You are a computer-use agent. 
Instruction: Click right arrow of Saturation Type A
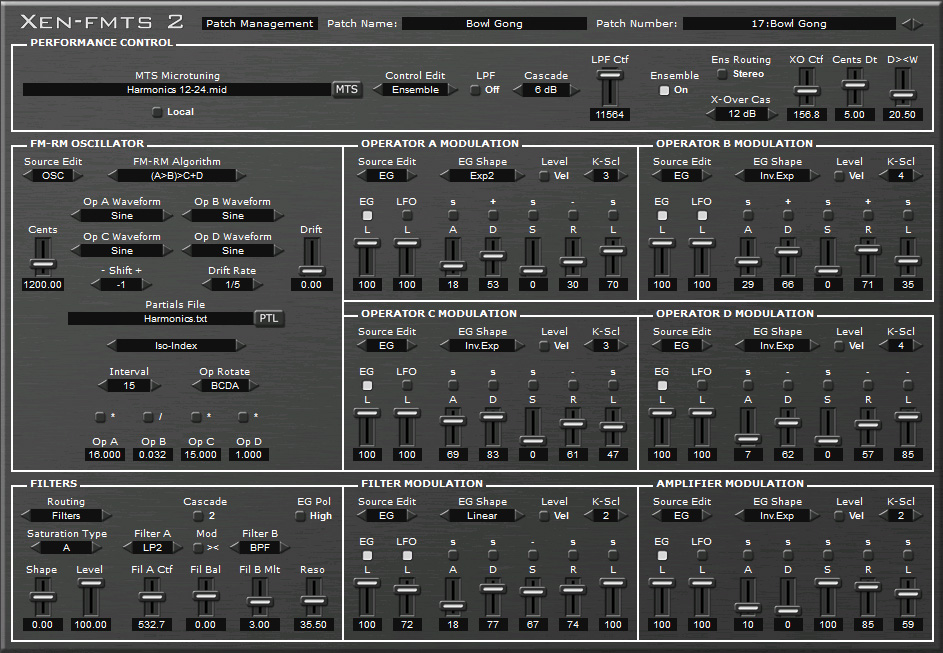97,548
